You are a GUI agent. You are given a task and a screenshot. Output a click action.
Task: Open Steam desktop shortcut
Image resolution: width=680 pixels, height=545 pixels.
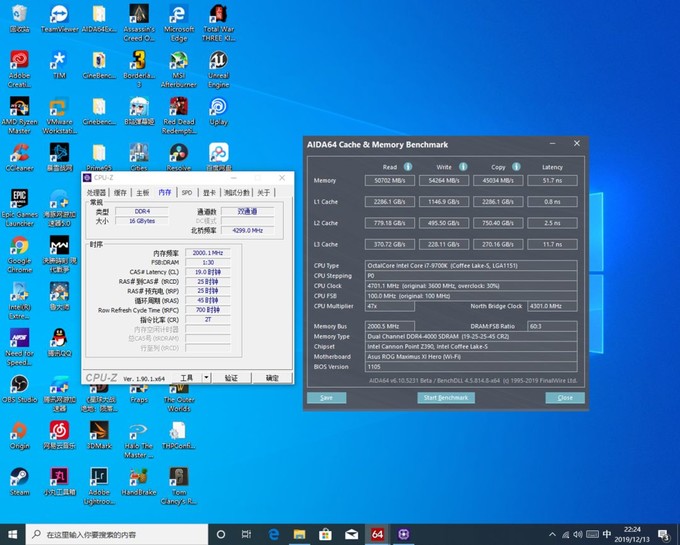point(20,481)
